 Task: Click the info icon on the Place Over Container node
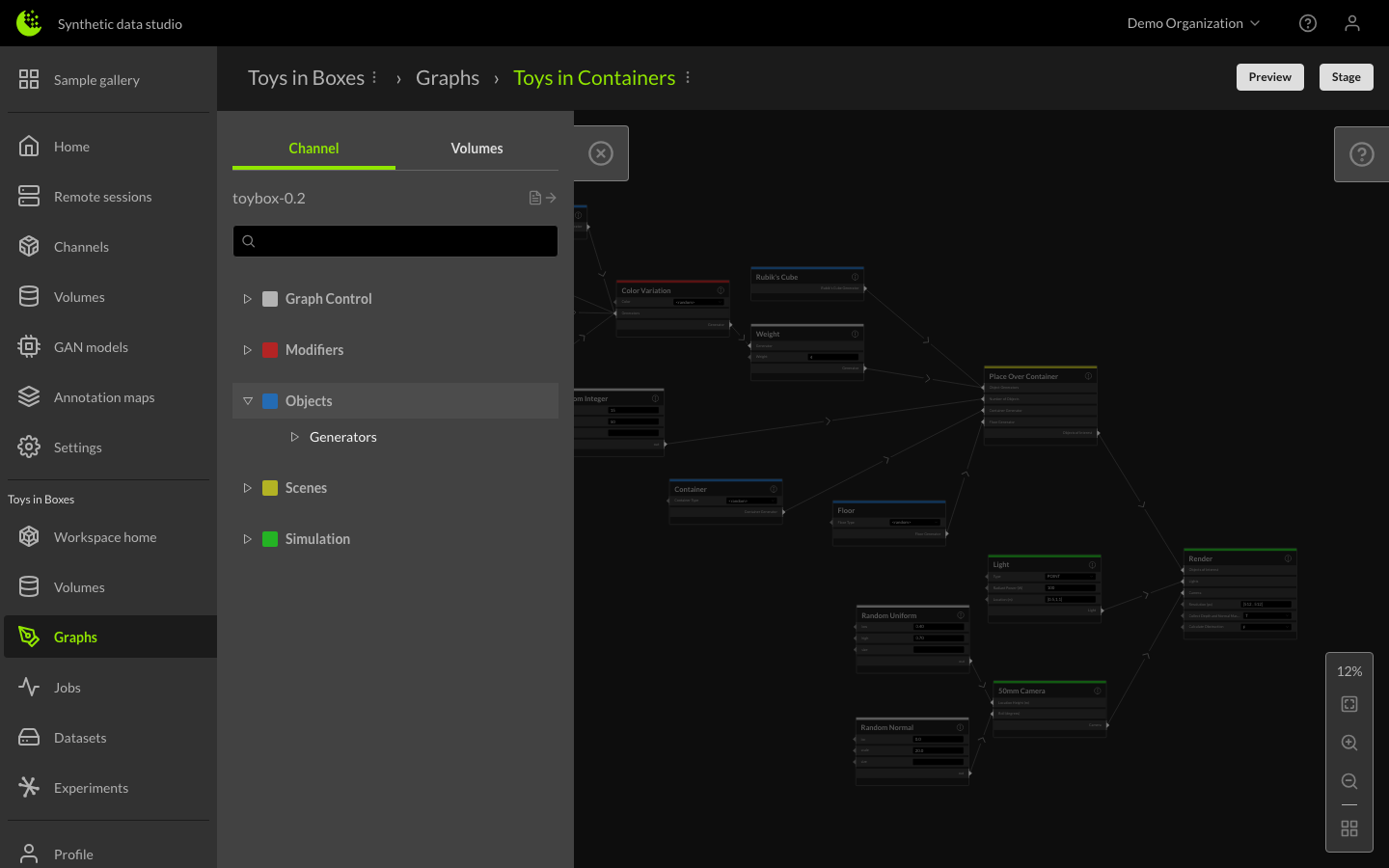tap(1088, 376)
